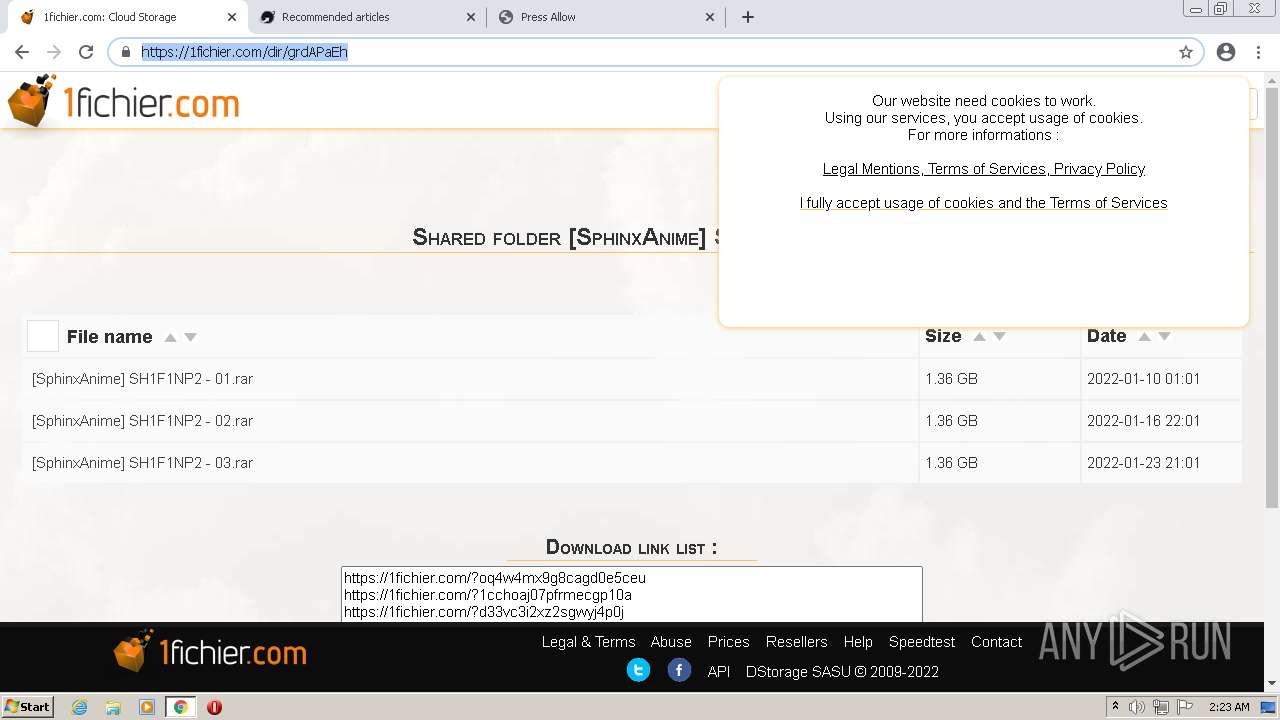1280x720 pixels.
Task: Switch to the Press Allow tab
Action: pos(605,17)
